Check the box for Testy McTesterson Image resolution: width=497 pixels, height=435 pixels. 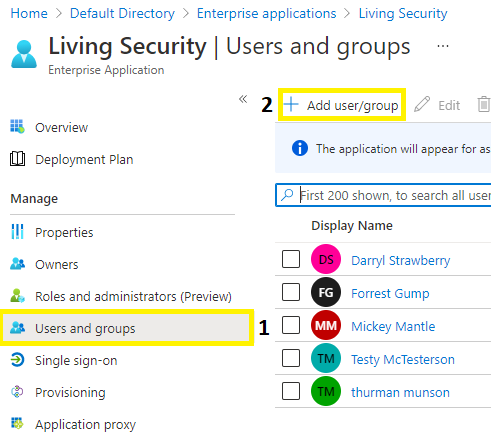(291, 358)
